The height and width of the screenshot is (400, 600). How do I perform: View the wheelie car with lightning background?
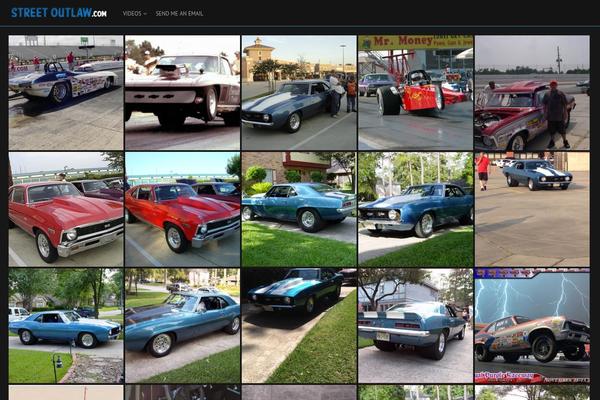click(x=532, y=326)
